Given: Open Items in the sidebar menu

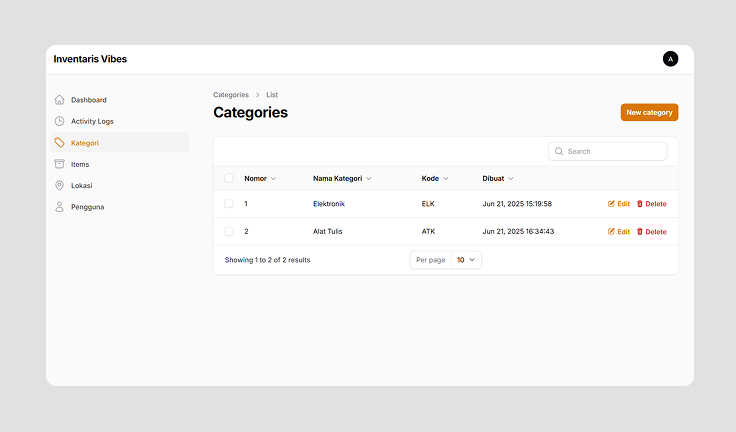Looking at the screenshot, I should click(x=80, y=164).
